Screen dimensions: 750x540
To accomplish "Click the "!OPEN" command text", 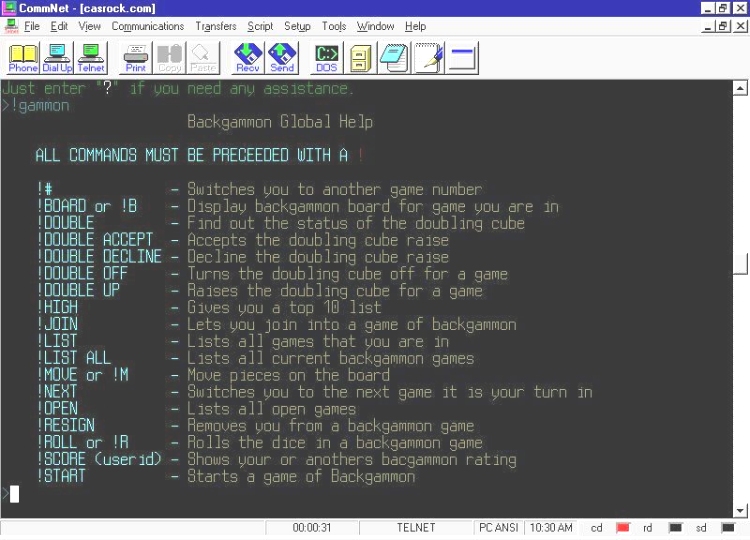I will click(x=57, y=408).
